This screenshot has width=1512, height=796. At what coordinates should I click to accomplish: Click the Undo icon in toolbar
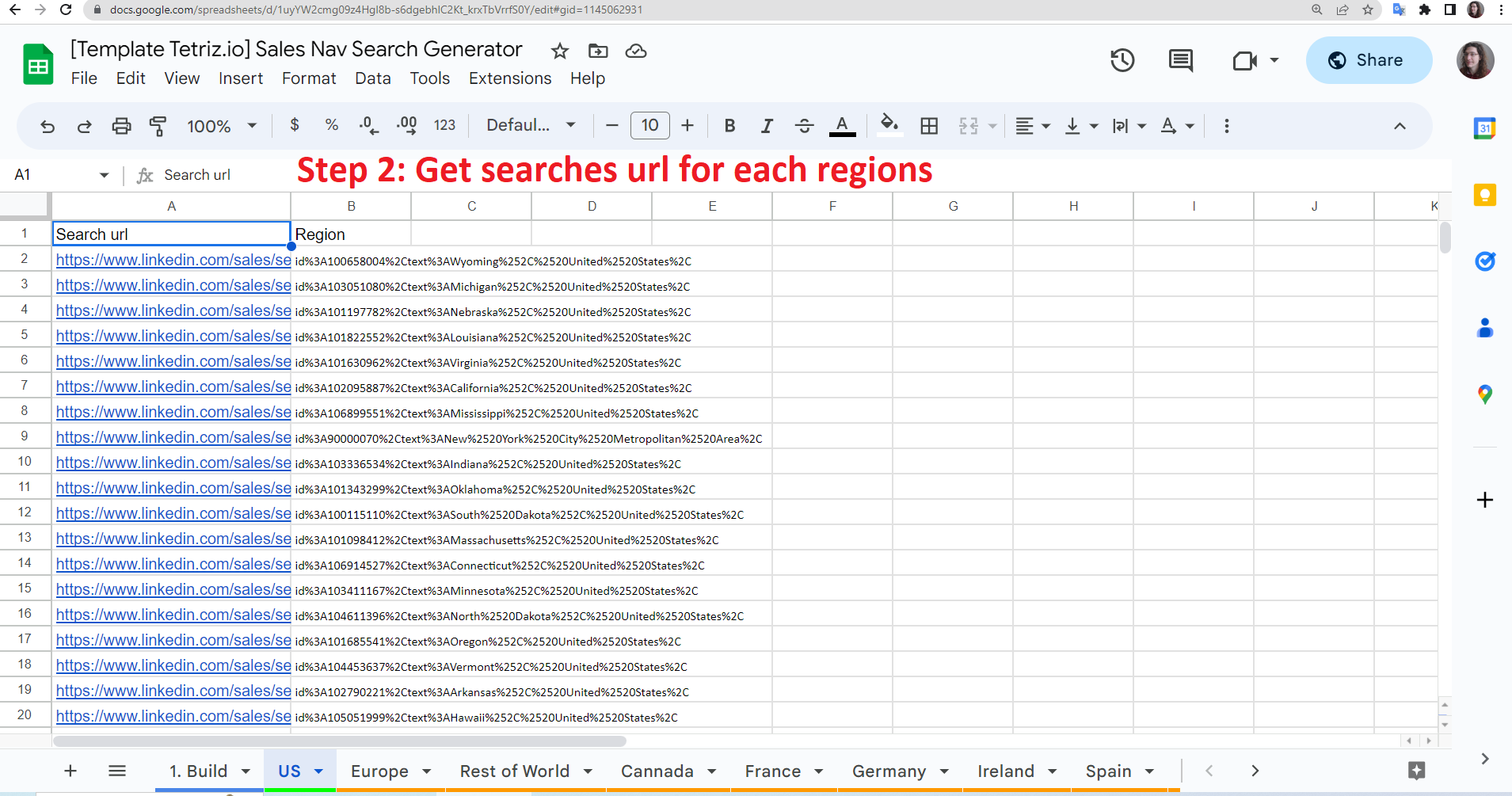48,126
